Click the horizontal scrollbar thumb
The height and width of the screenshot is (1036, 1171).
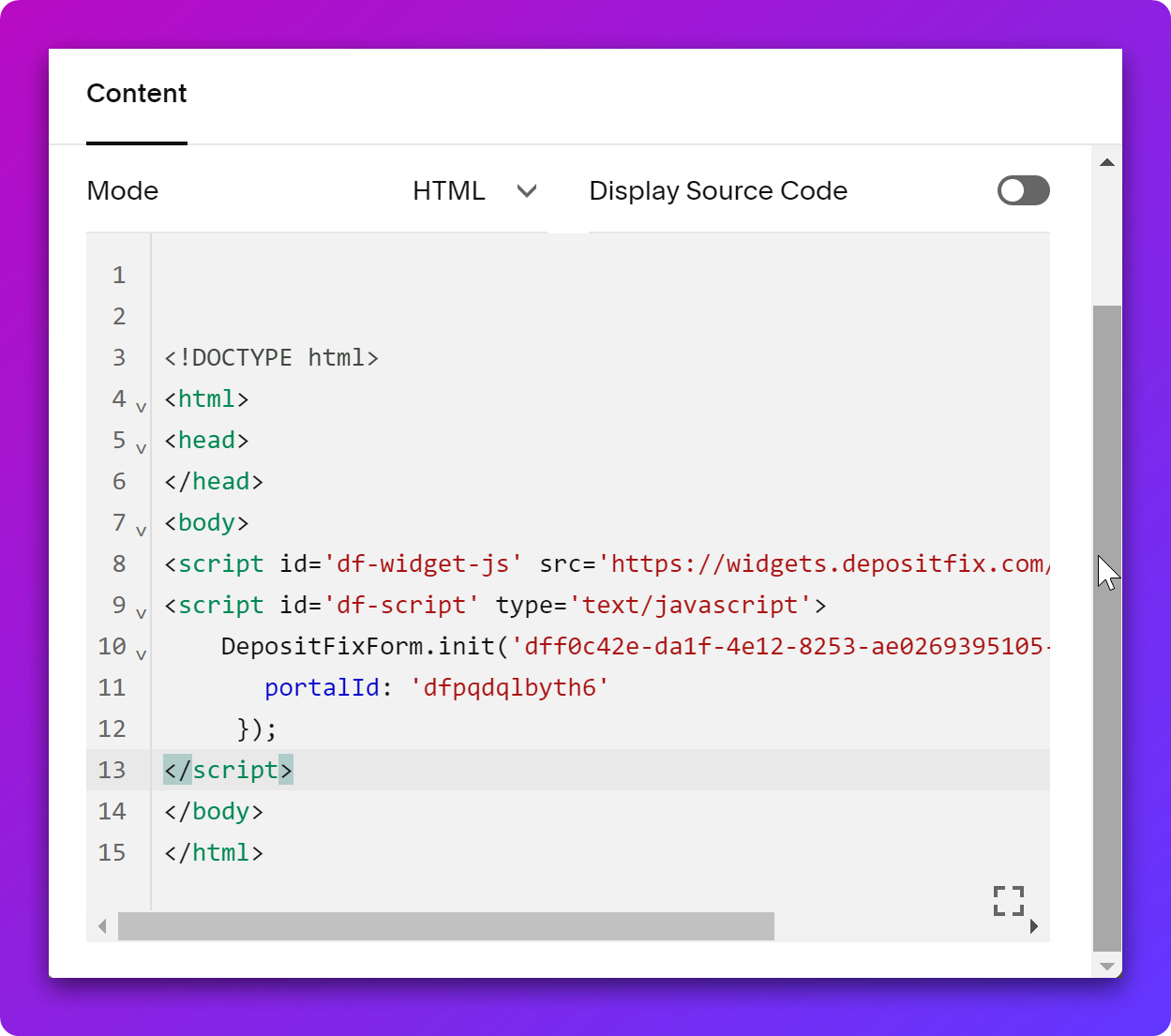pos(446,926)
